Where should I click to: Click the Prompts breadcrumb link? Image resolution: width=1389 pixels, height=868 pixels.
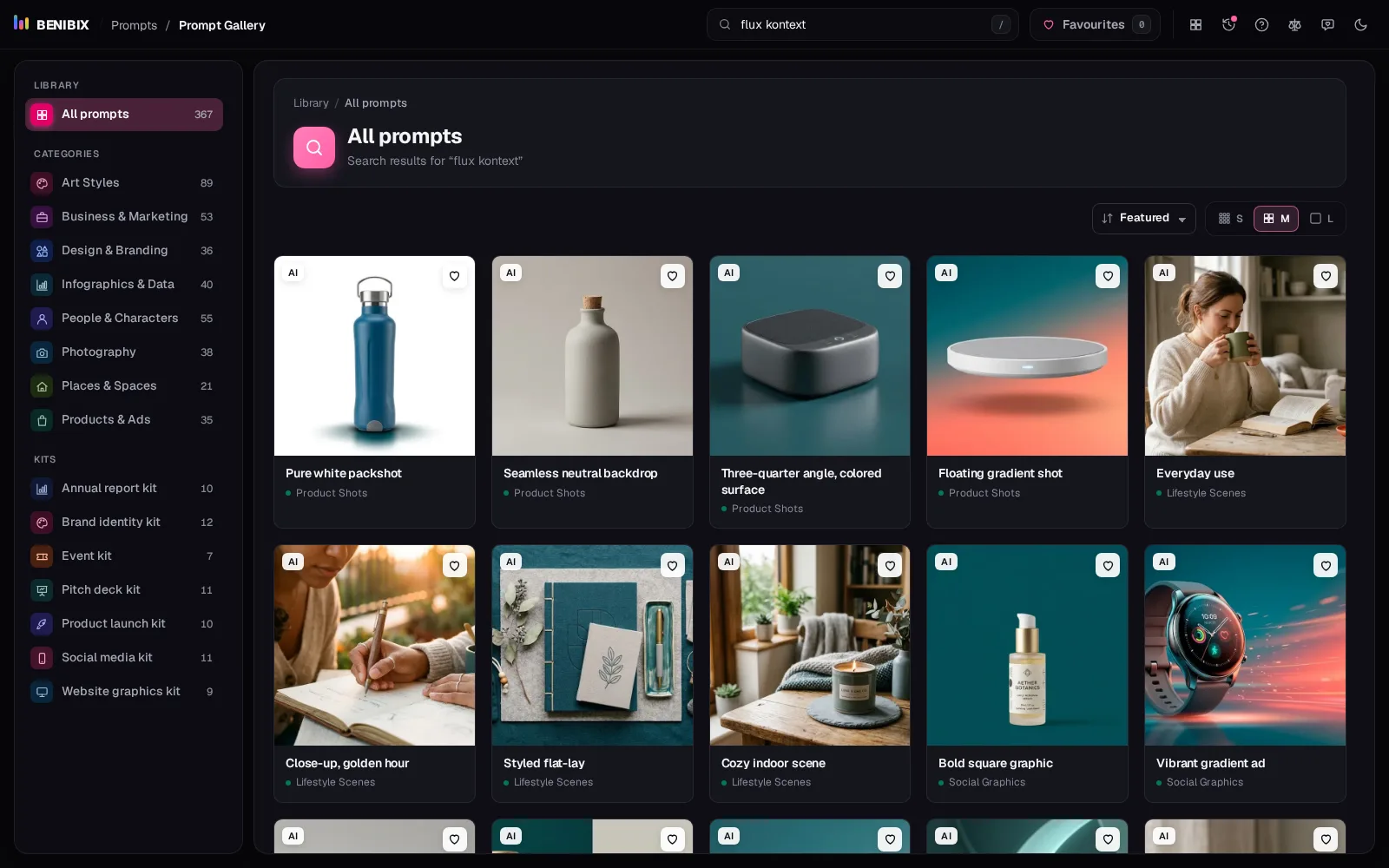134,25
